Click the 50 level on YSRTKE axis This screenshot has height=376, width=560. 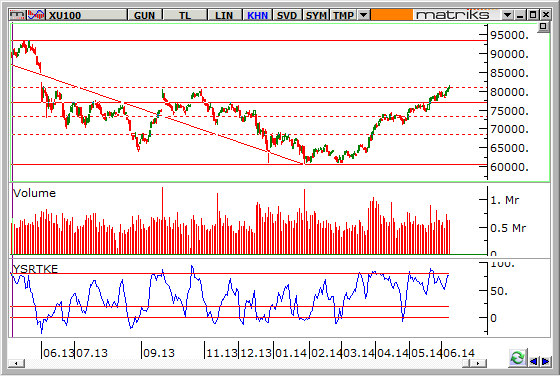(498, 291)
